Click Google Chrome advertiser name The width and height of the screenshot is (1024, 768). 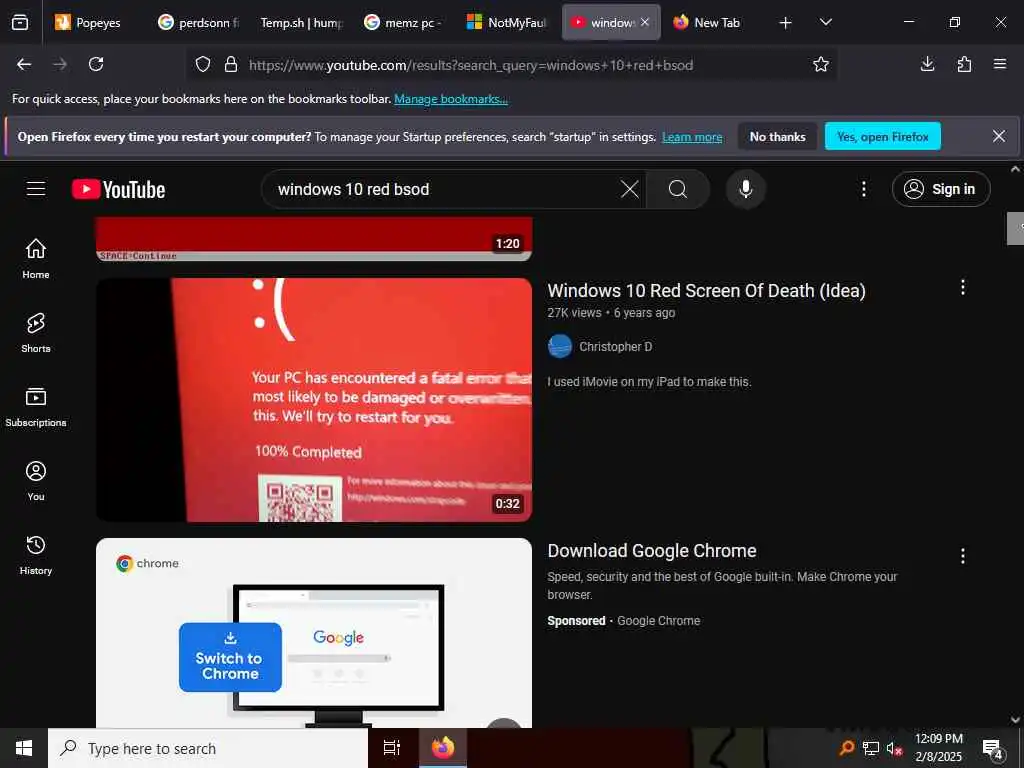[x=658, y=620]
